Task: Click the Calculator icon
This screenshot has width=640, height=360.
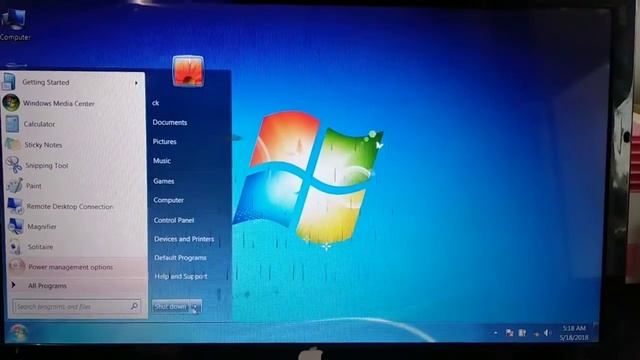Action: pos(12,124)
